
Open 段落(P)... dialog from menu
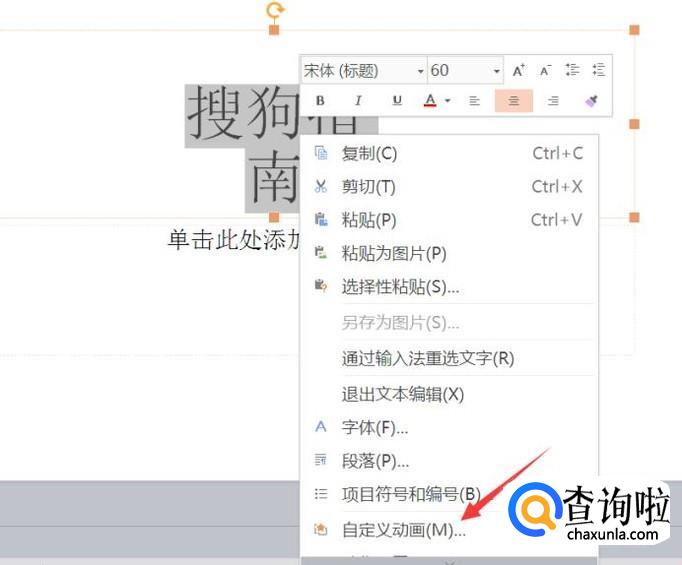click(x=449, y=461)
